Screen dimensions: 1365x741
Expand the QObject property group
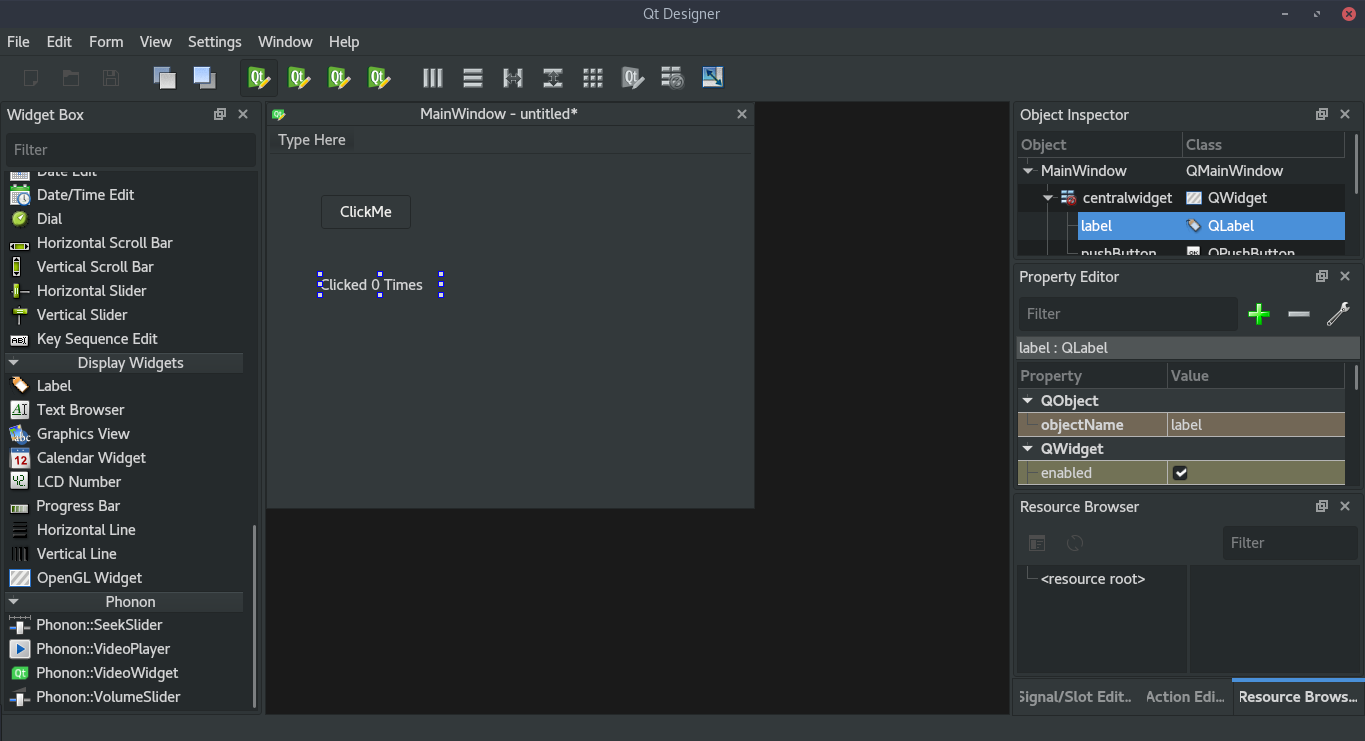[1027, 400]
